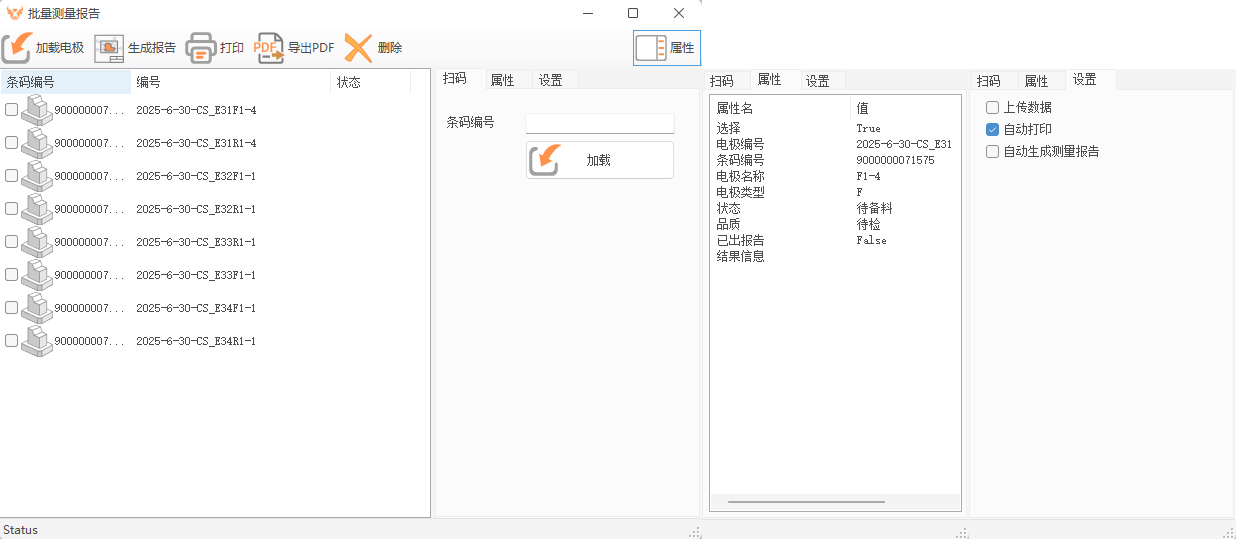Click the 品质 value 待检

click(868, 224)
